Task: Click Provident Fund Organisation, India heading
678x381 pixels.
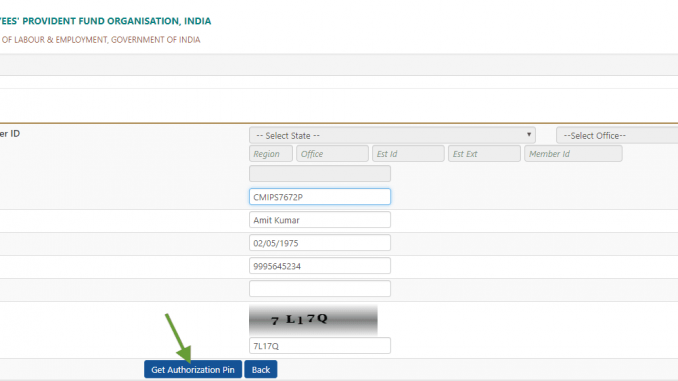Action: click(106, 21)
